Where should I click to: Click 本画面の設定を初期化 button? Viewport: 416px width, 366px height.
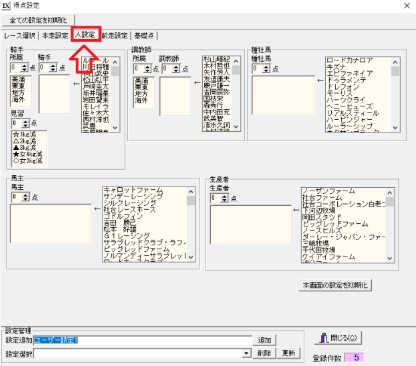point(335,285)
